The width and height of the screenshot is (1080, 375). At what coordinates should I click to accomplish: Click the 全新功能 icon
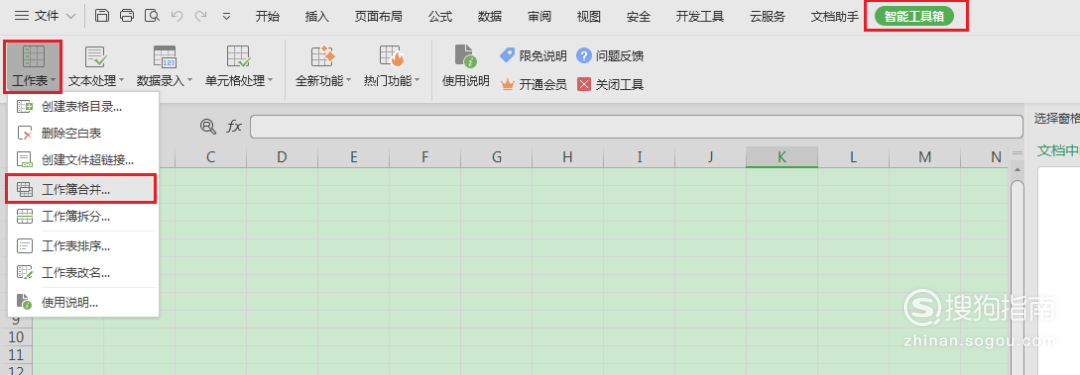tap(322, 57)
